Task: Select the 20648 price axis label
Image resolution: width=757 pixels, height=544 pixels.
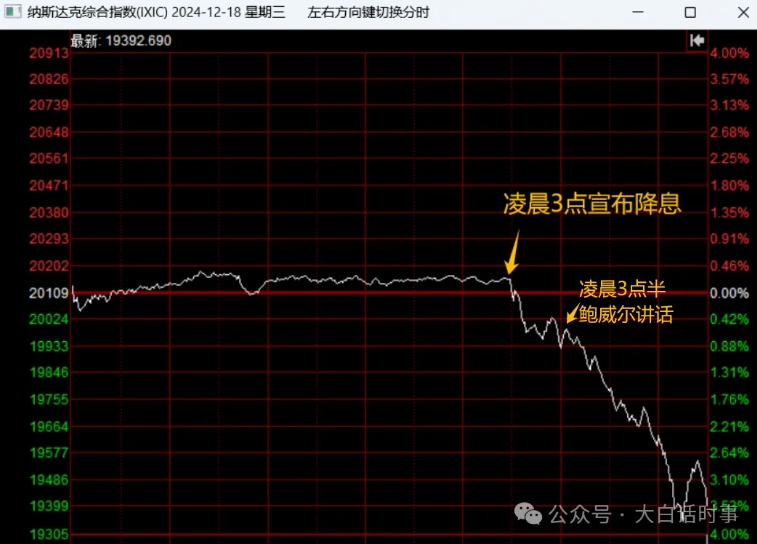Action: pyautogui.click(x=49, y=132)
